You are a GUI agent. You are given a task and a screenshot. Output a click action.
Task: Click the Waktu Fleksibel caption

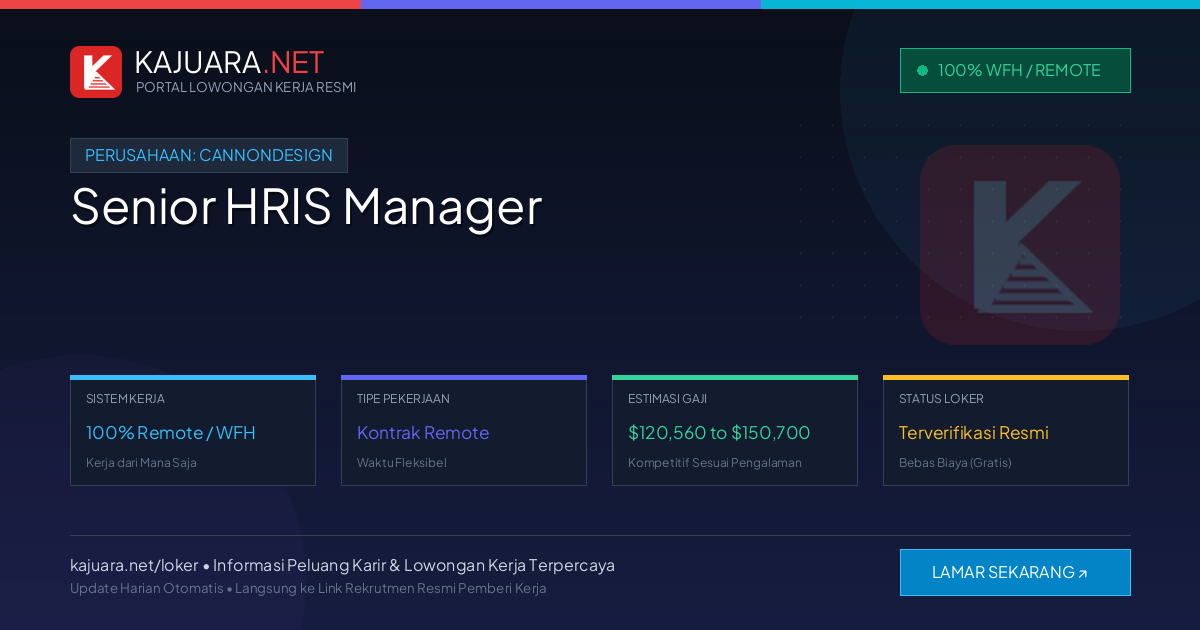point(402,463)
